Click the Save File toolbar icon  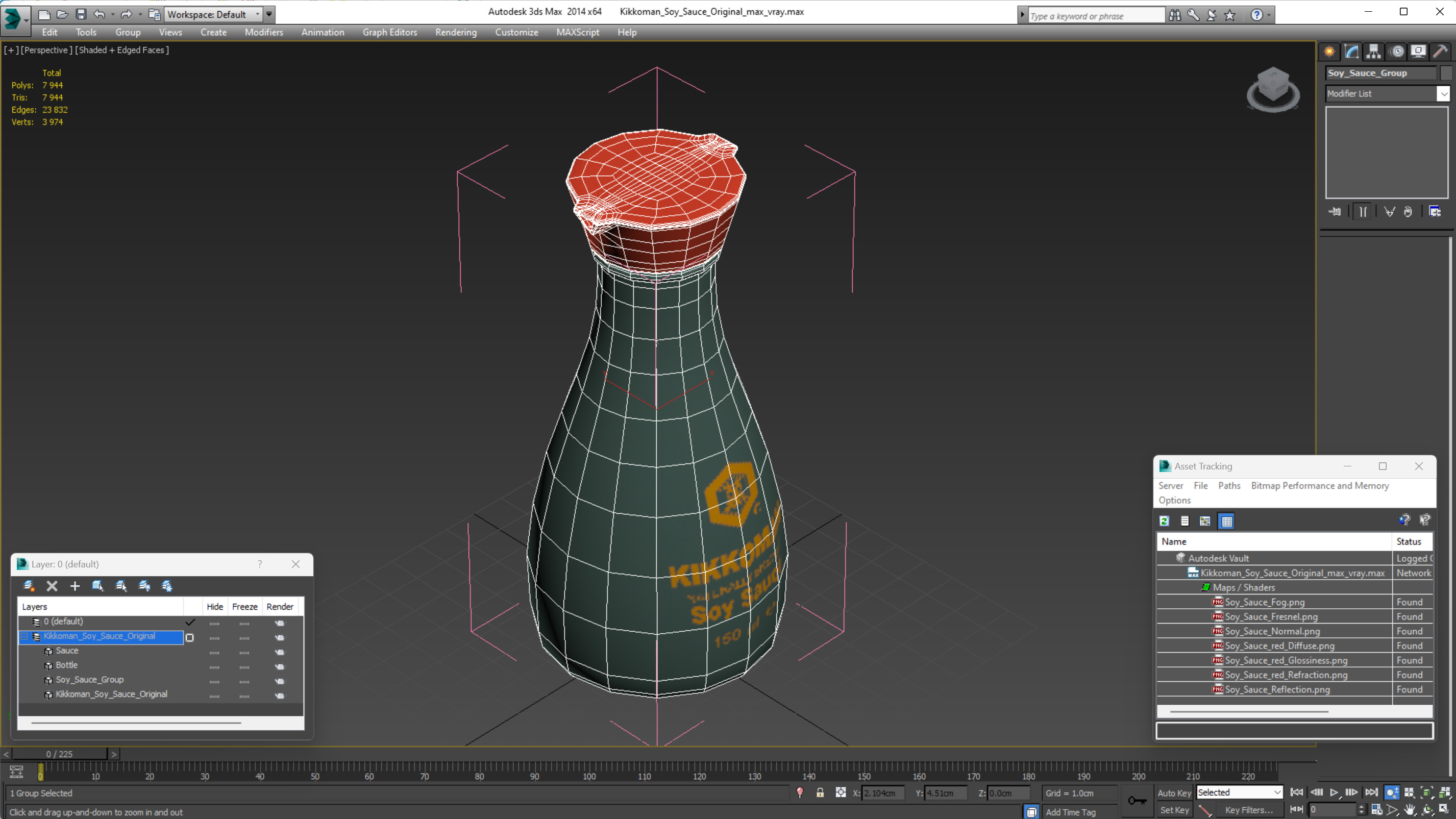[x=81, y=14]
